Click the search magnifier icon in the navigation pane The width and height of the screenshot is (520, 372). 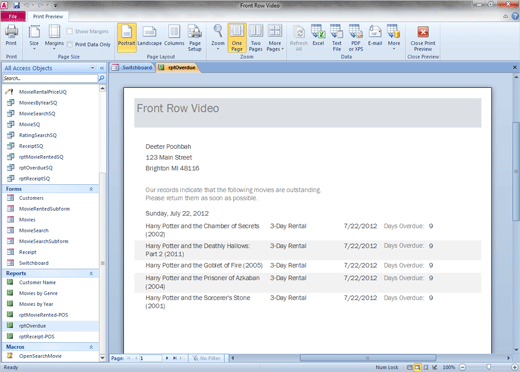click(x=101, y=78)
